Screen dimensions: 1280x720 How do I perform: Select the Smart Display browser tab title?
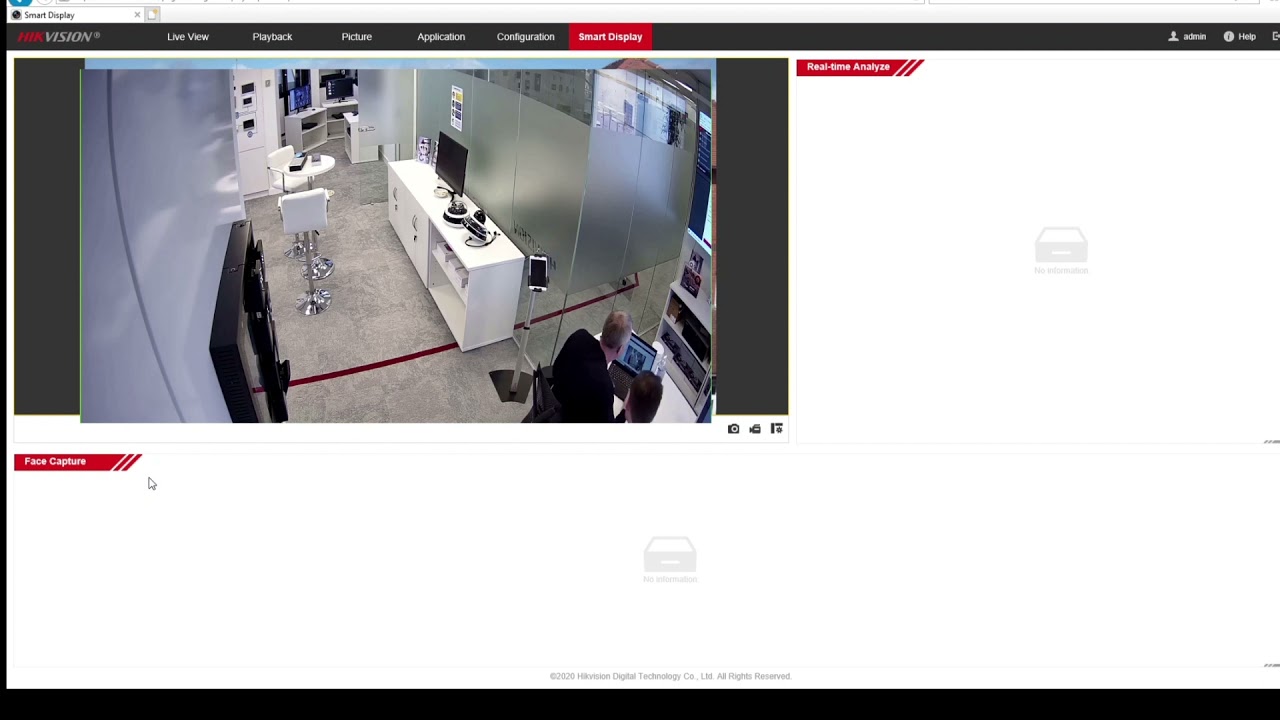(x=49, y=15)
